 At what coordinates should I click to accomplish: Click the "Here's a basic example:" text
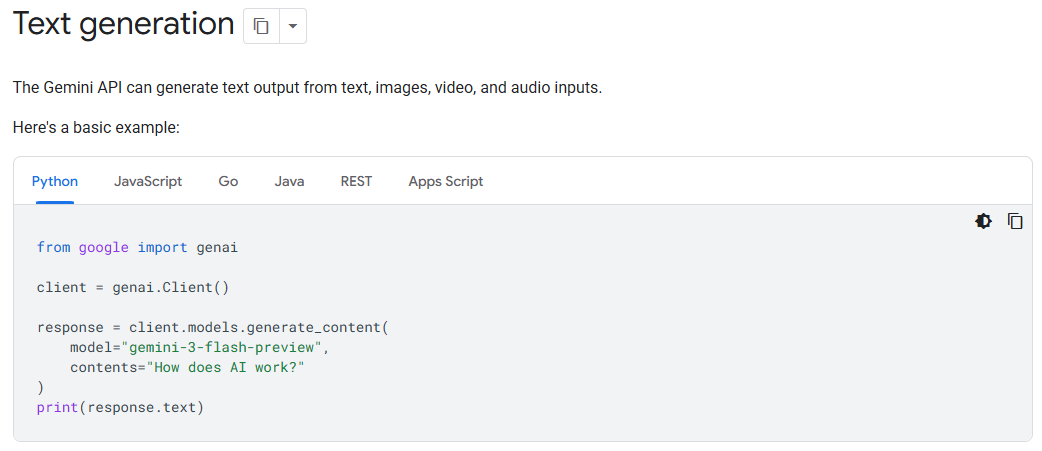pyautogui.click(x=96, y=128)
